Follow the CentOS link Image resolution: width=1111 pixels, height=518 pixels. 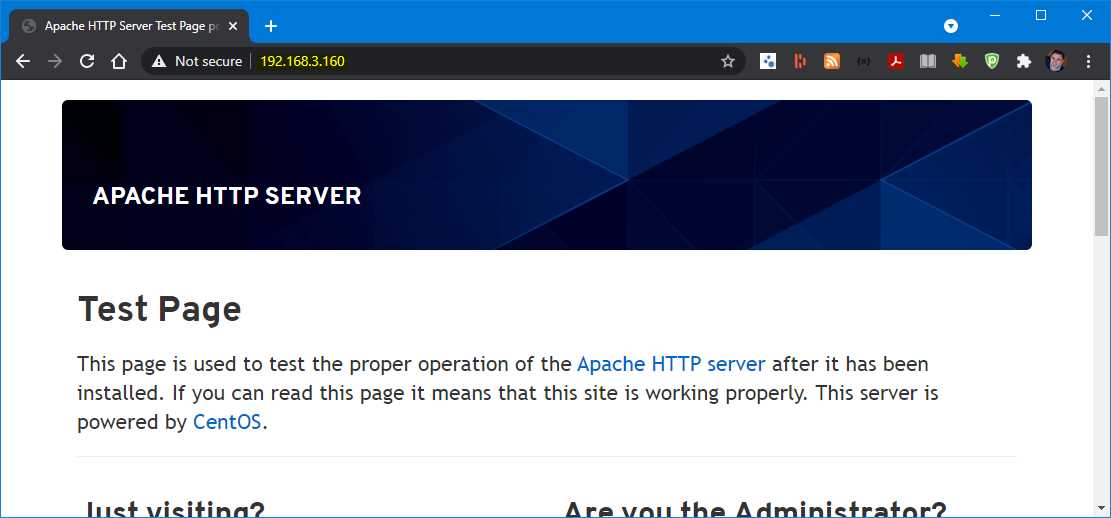227,422
